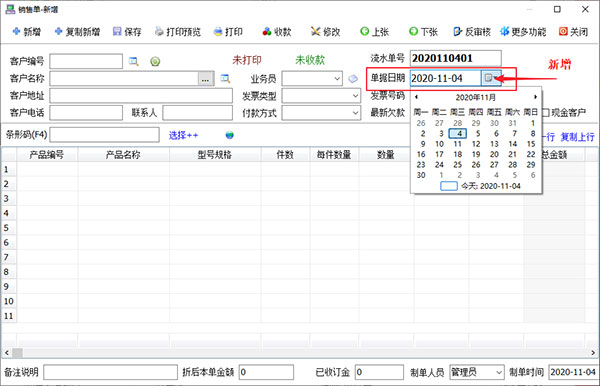
Task: Open 打印预览 print preview
Action: tap(178, 32)
